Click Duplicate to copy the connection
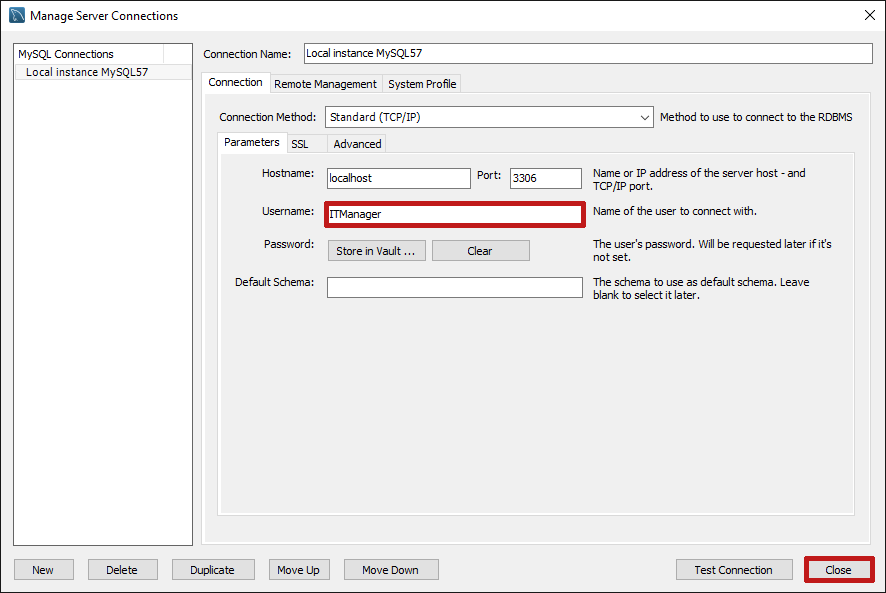The width and height of the screenshot is (886, 593). click(x=212, y=570)
